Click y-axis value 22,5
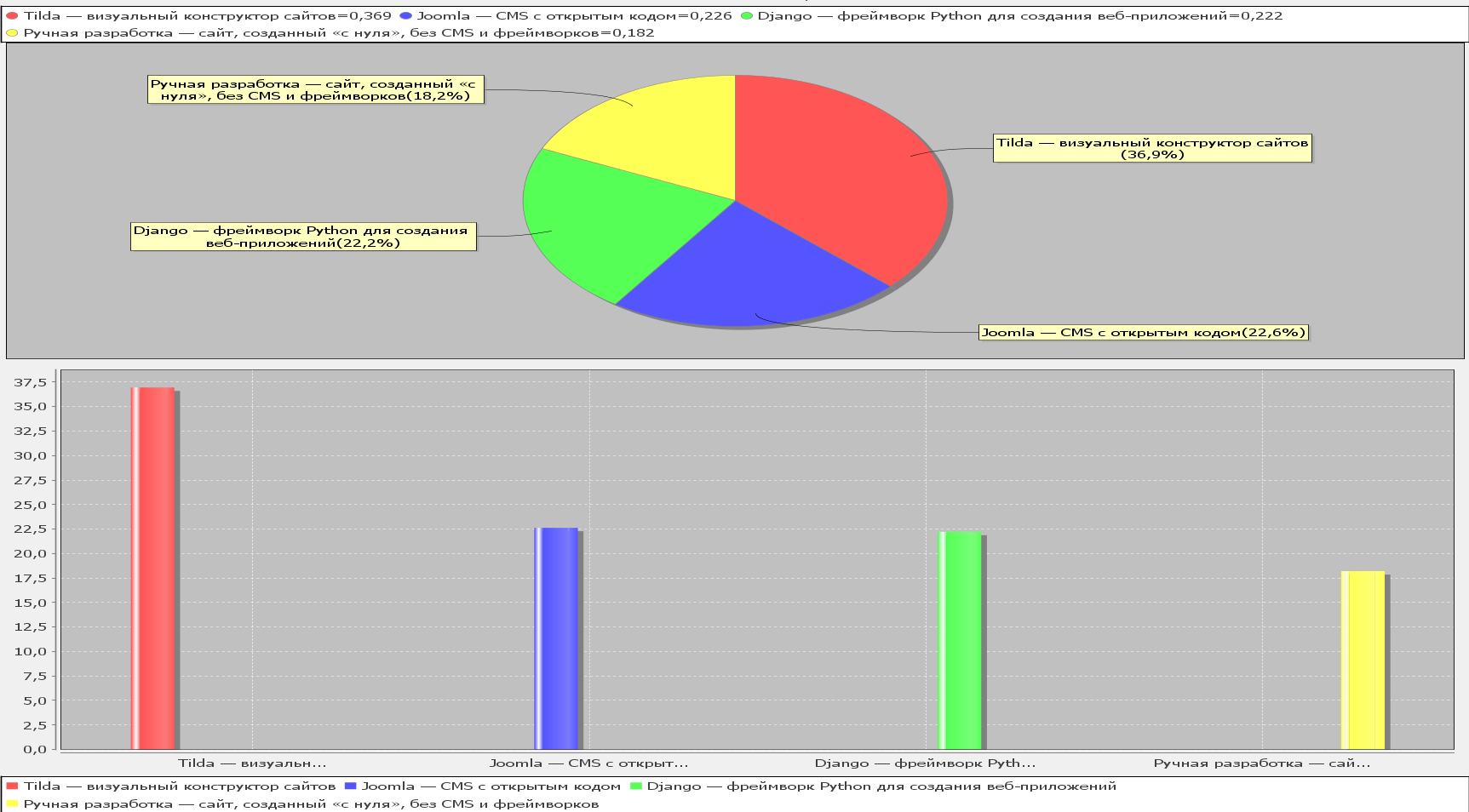The image size is (1469, 812). pyautogui.click(x=31, y=529)
